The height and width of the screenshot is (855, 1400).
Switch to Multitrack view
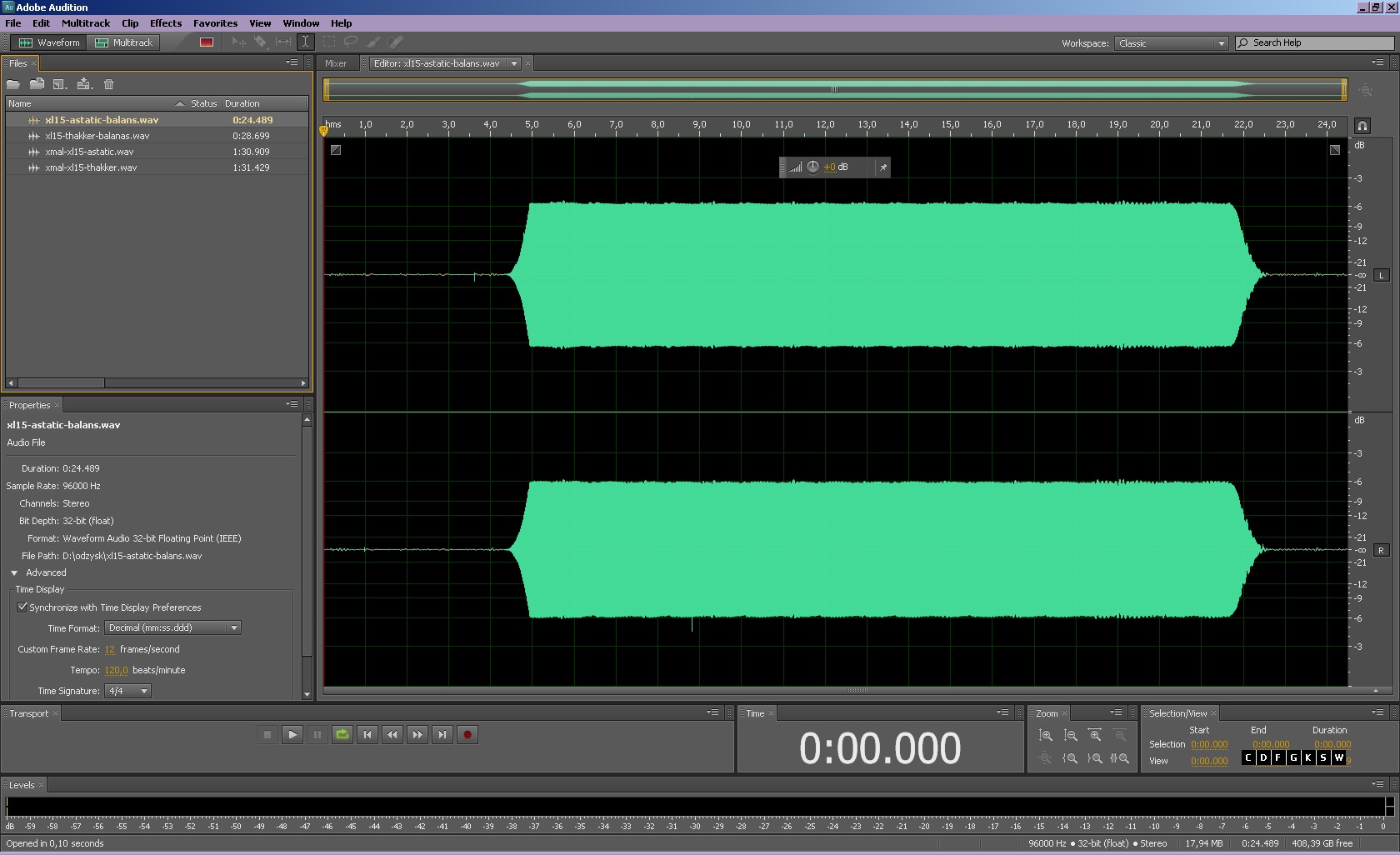(x=125, y=42)
